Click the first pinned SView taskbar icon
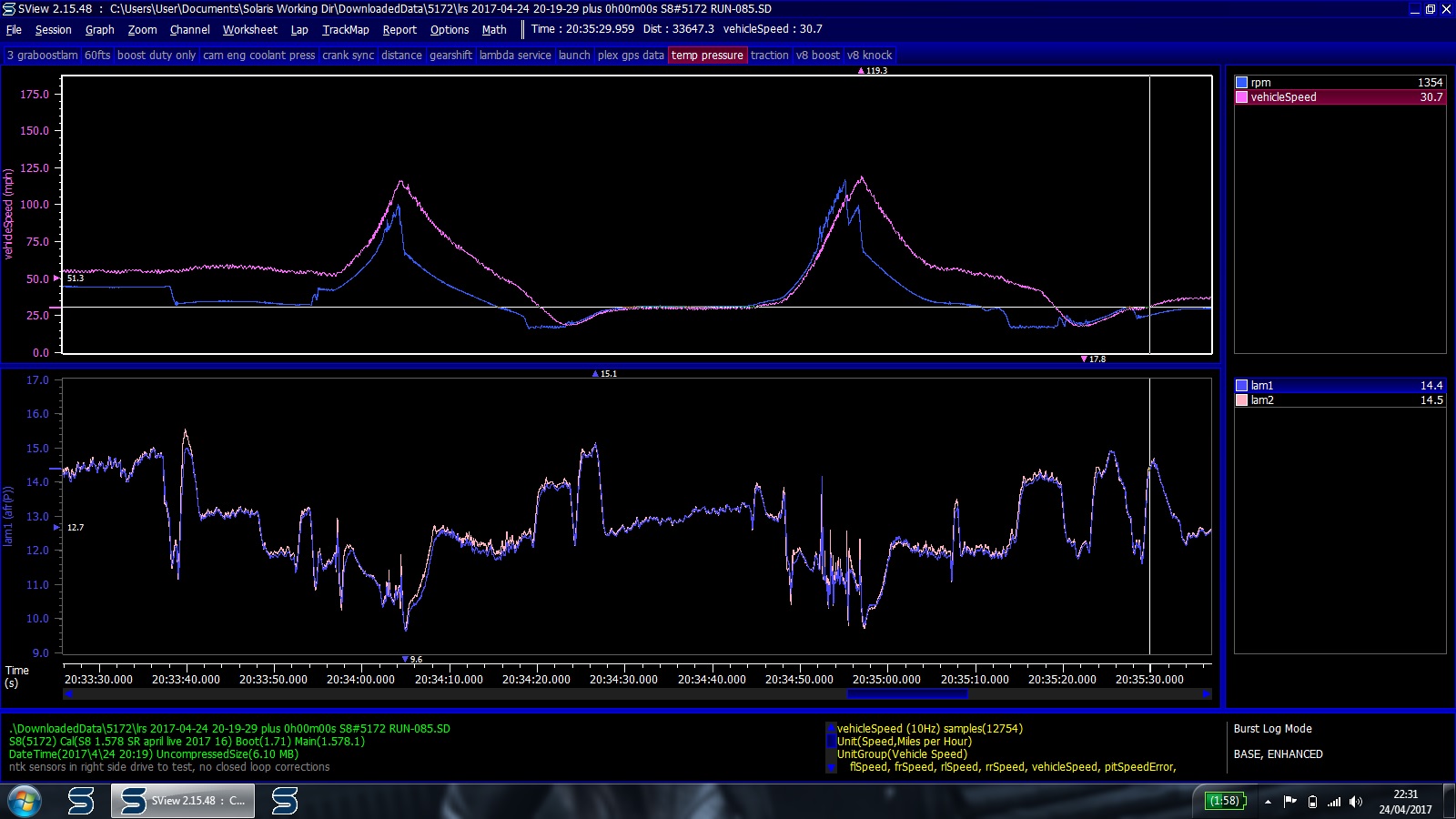 pos(81,801)
